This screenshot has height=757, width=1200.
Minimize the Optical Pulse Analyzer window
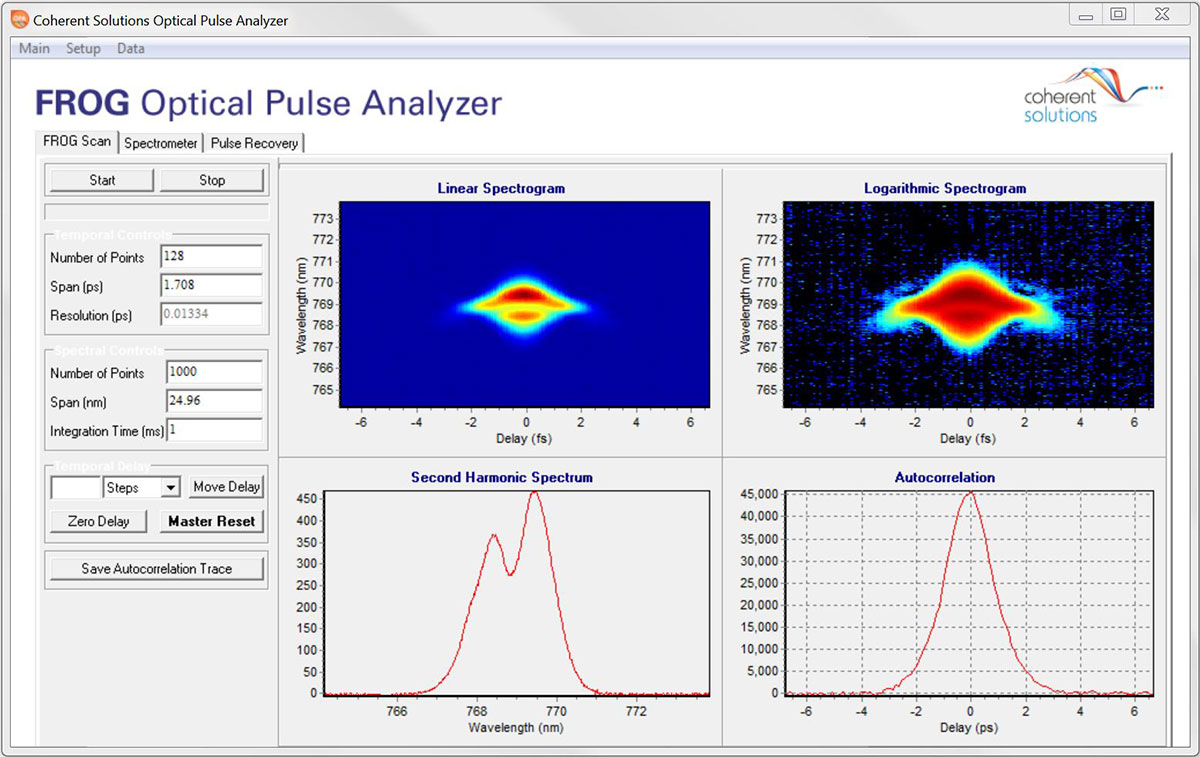coord(1086,14)
